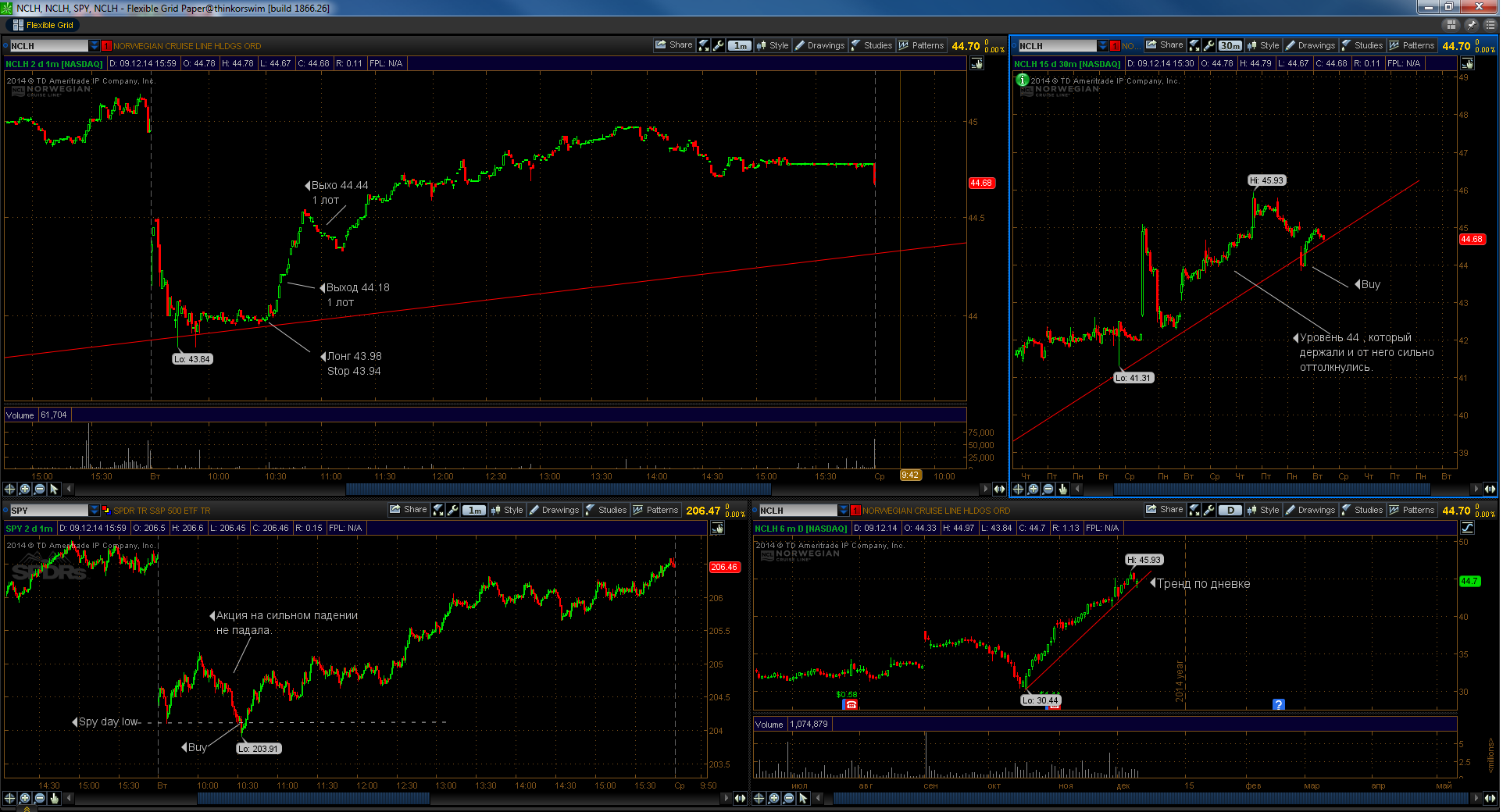The height and width of the screenshot is (812, 1503).
Task: Open the list menu icon at the window's top right
Action: [x=1490, y=25]
